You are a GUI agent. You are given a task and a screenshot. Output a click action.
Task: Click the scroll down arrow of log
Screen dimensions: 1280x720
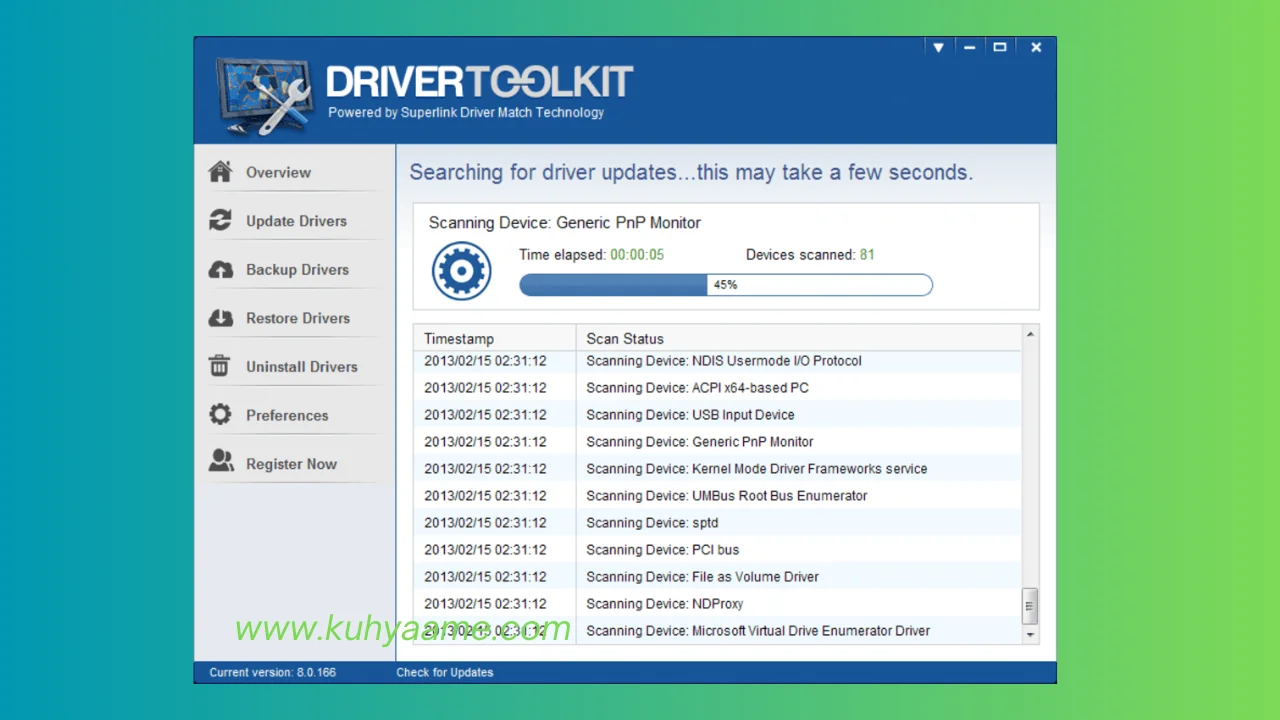[x=1030, y=634]
